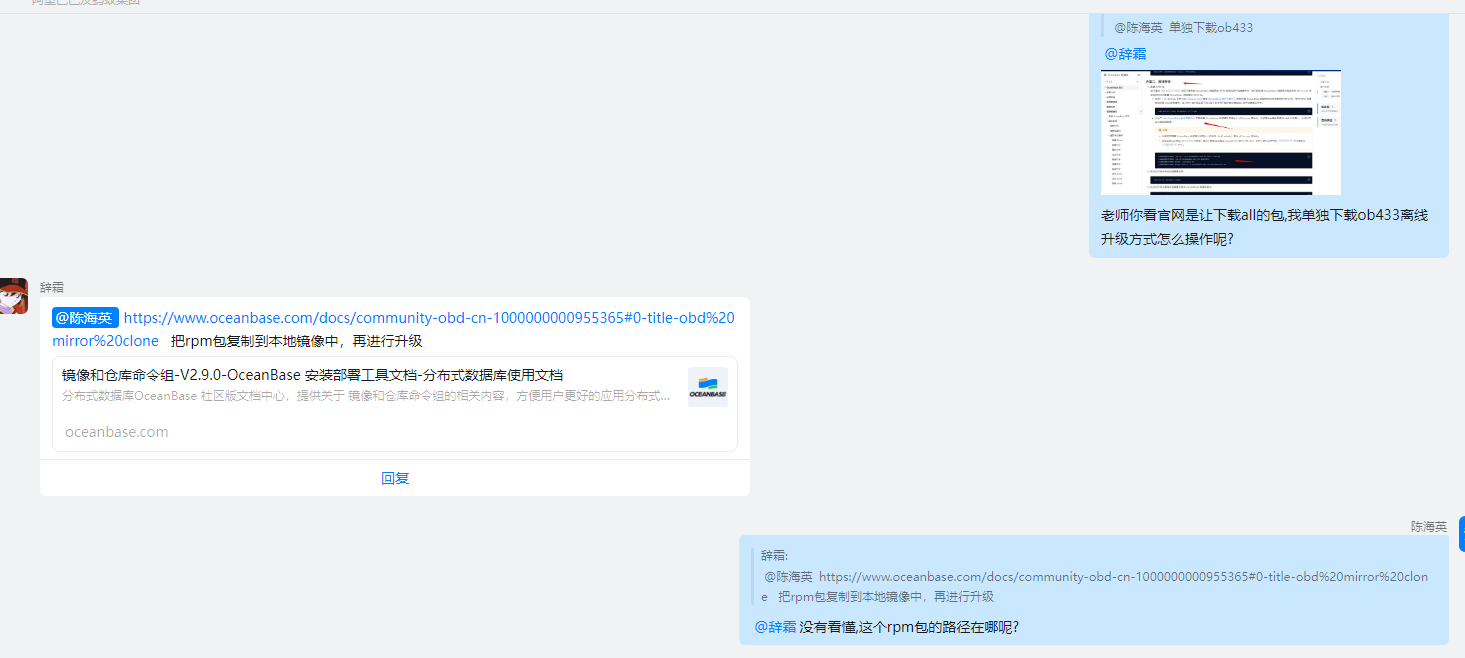The image size is (1465, 658).
Task: Click the @辞霜 mention above the screenshot
Action: [x=1125, y=54]
